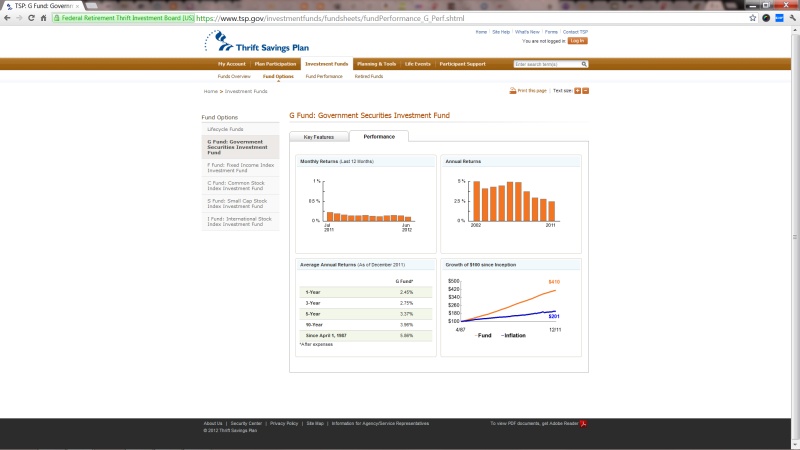Viewport: 800px width, 450px height.
Task: Open the Participant Support menu
Action: pos(462,64)
